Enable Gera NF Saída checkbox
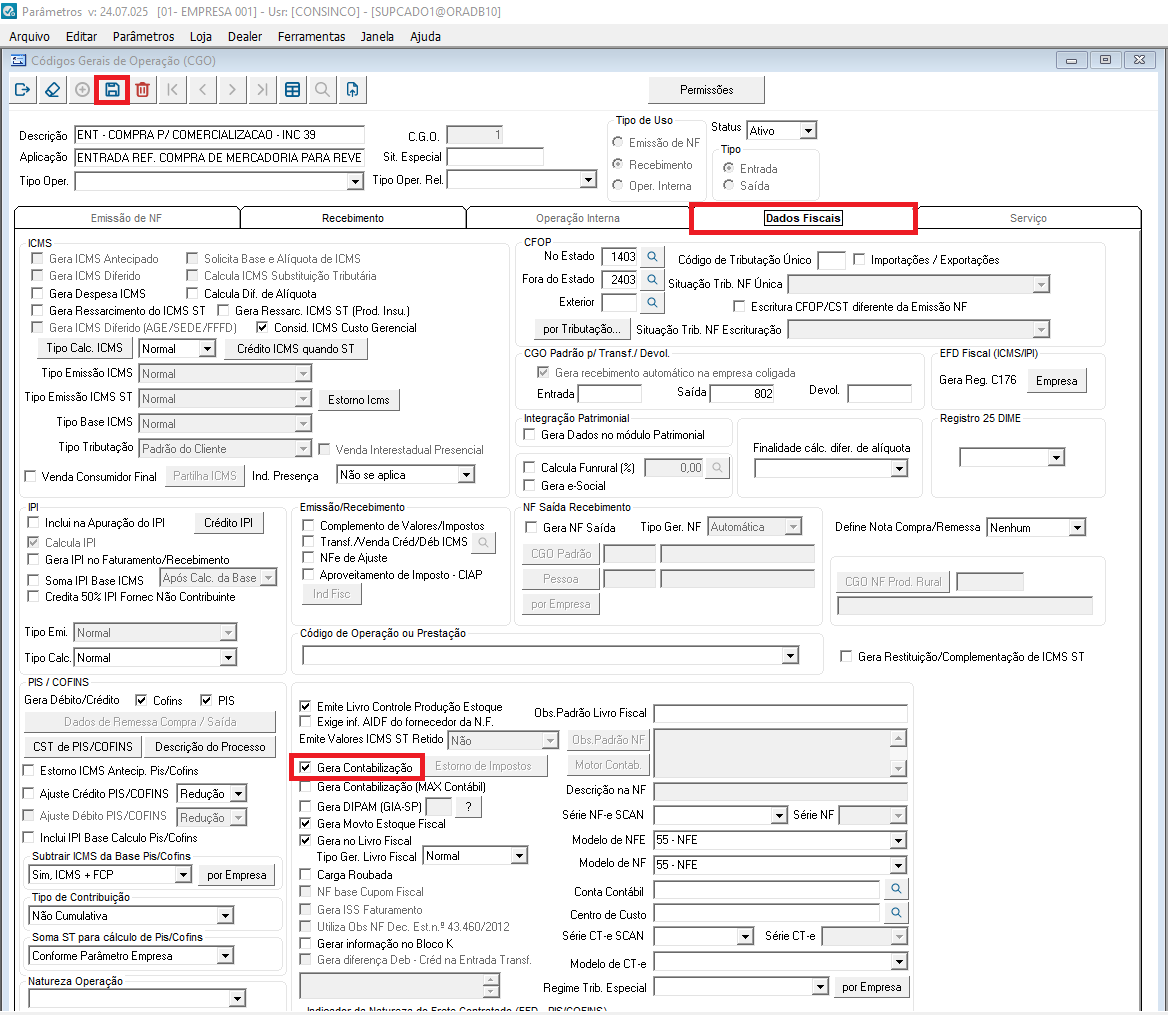The width and height of the screenshot is (1168, 1015). (531, 527)
